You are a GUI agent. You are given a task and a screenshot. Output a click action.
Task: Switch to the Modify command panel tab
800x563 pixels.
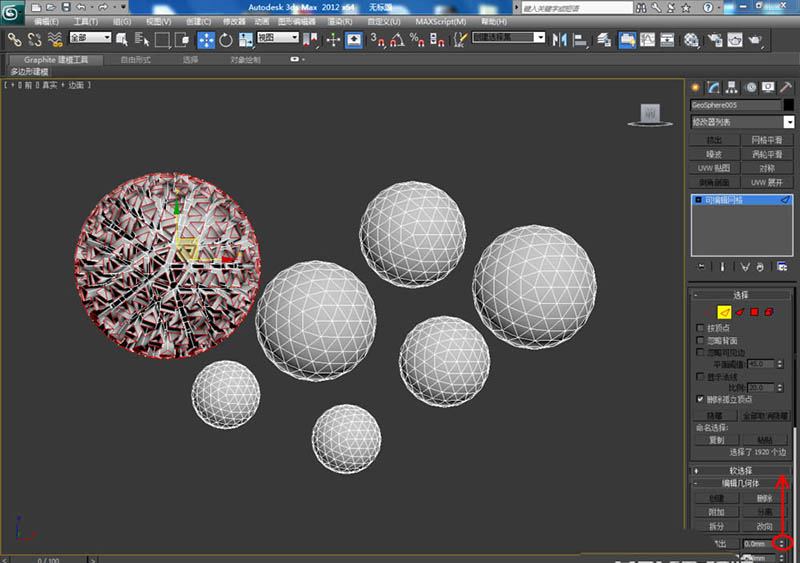pyautogui.click(x=713, y=87)
